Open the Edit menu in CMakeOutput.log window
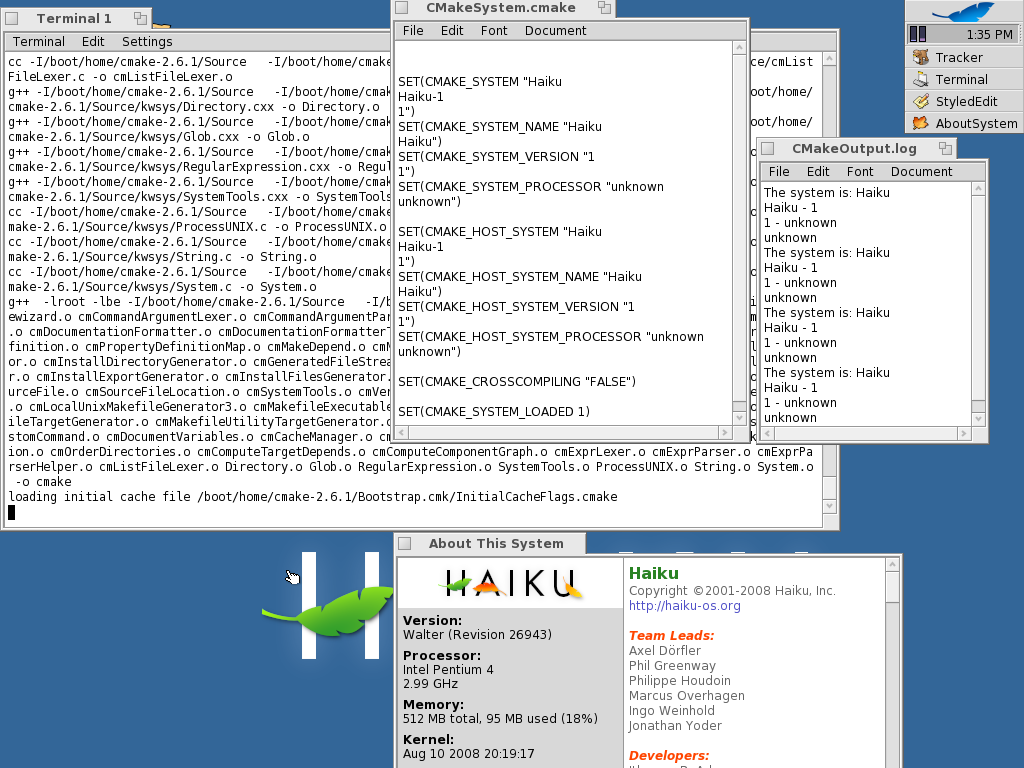The image size is (1024, 768). coord(818,171)
